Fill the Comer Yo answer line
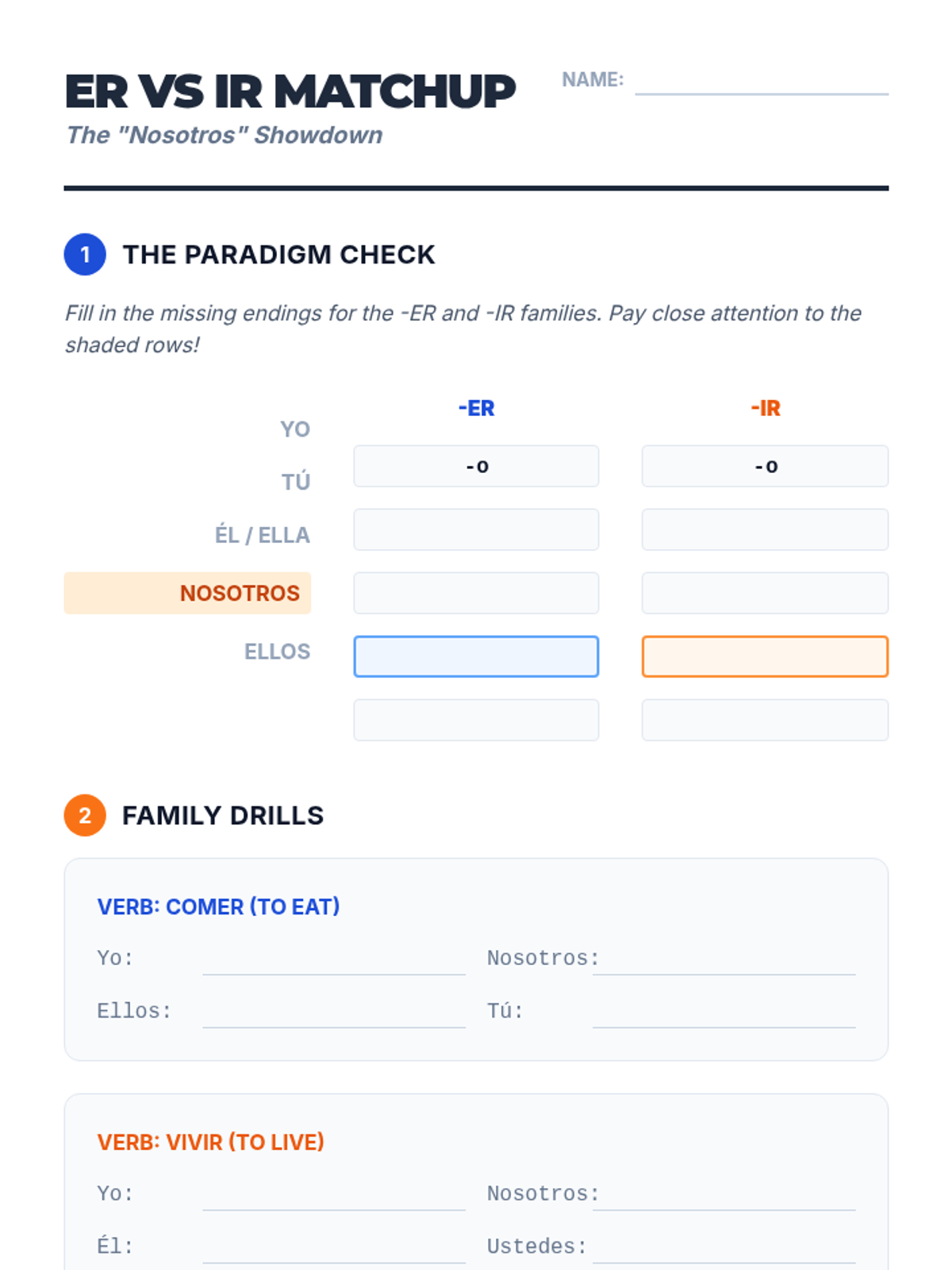The image size is (952, 1270). pos(334,962)
